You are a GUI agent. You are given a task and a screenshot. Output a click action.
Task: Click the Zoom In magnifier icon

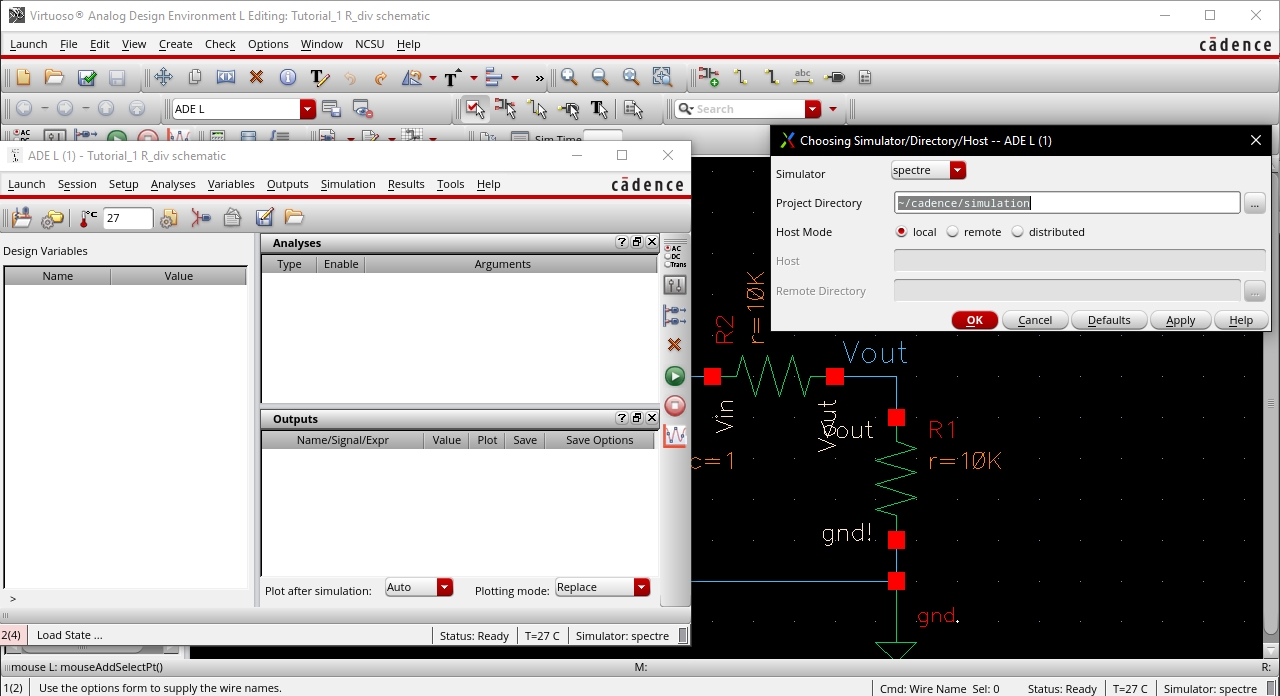(x=569, y=77)
